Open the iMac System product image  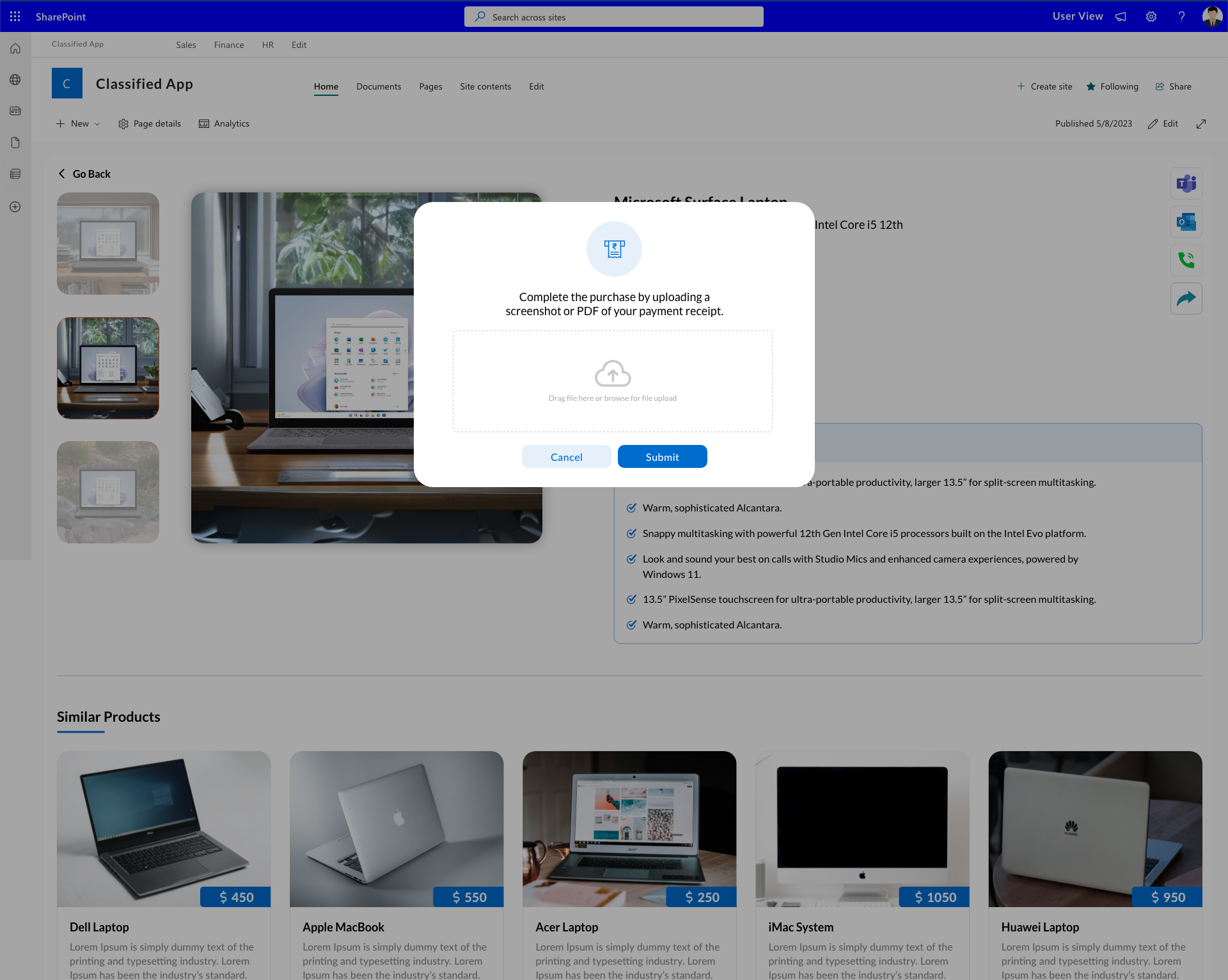pos(862,829)
